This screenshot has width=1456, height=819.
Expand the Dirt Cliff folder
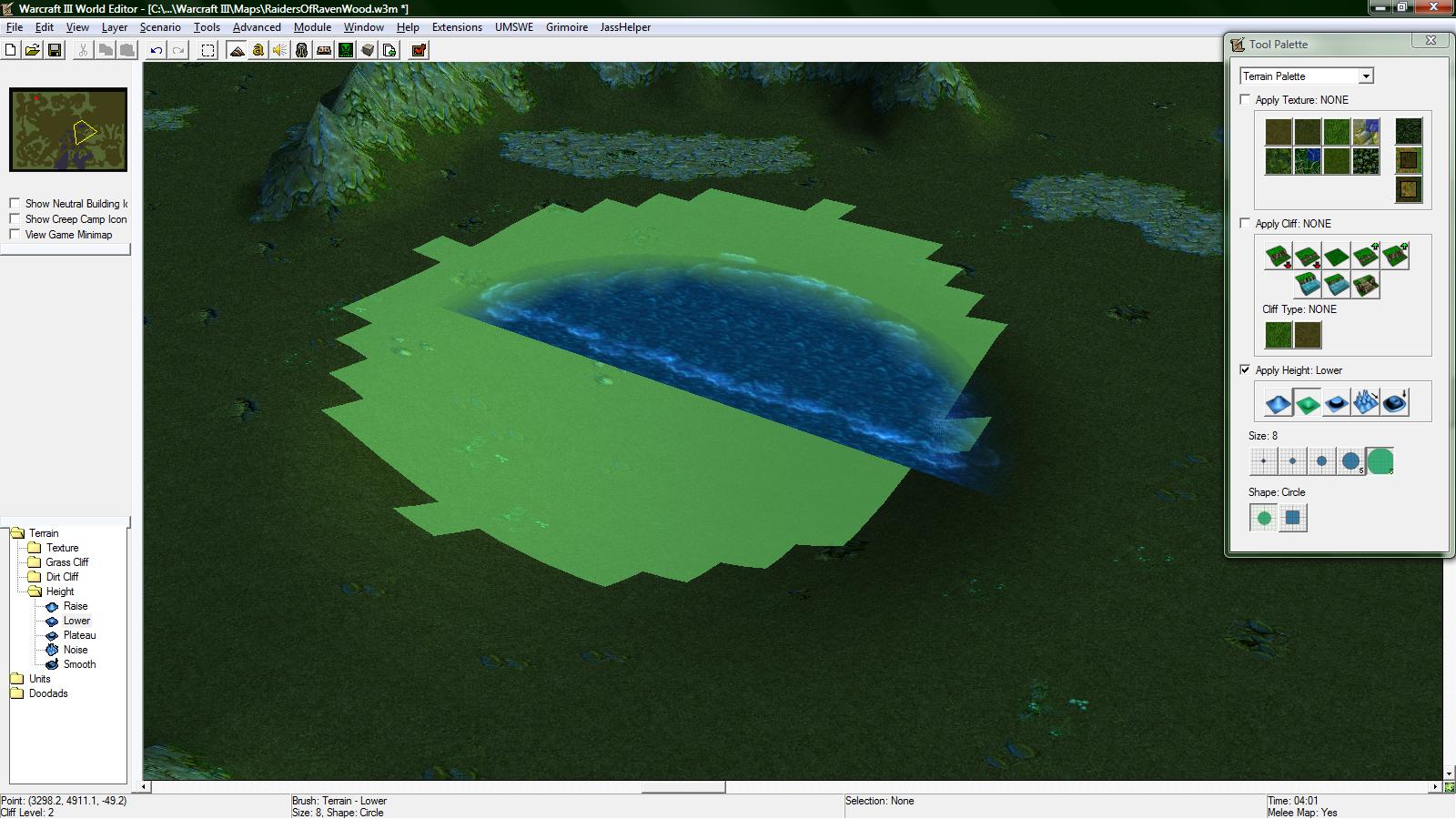35,577
